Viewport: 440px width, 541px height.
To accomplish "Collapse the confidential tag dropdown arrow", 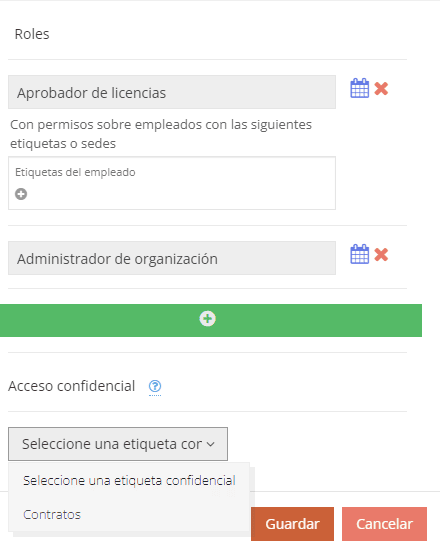I will pyautogui.click(x=211, y=444).
